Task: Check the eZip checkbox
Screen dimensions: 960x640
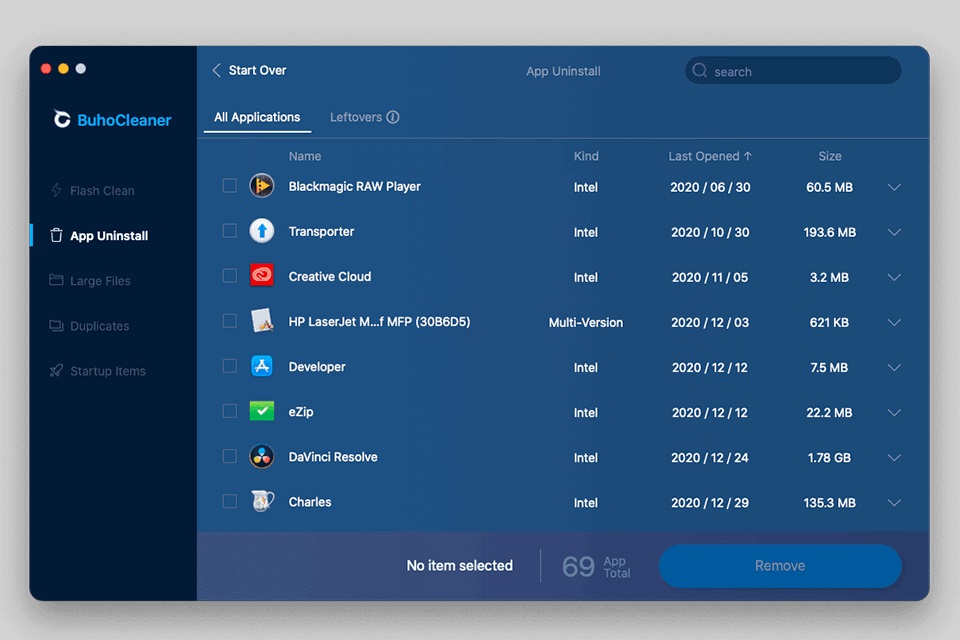Action: point(230,411)
